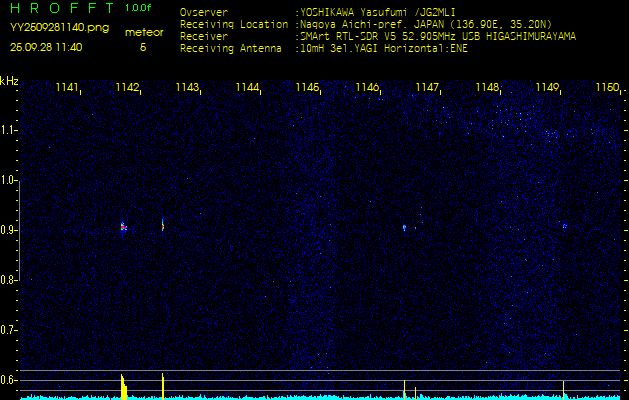Image resolution: width=629 pixels, height=400 pixels.
Task: Click the 0.7 kHz frequency axis label
Action: click(x=9, y=330)
